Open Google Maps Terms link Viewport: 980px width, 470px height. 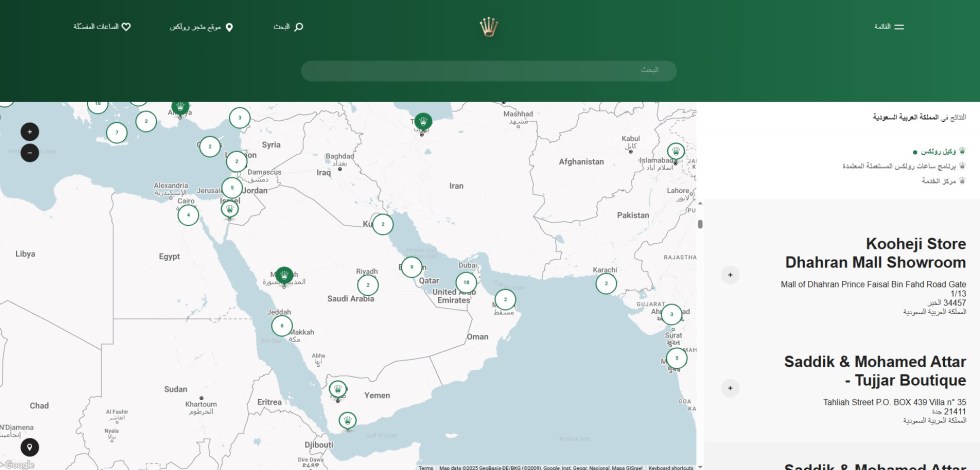(x=426, y=467)
